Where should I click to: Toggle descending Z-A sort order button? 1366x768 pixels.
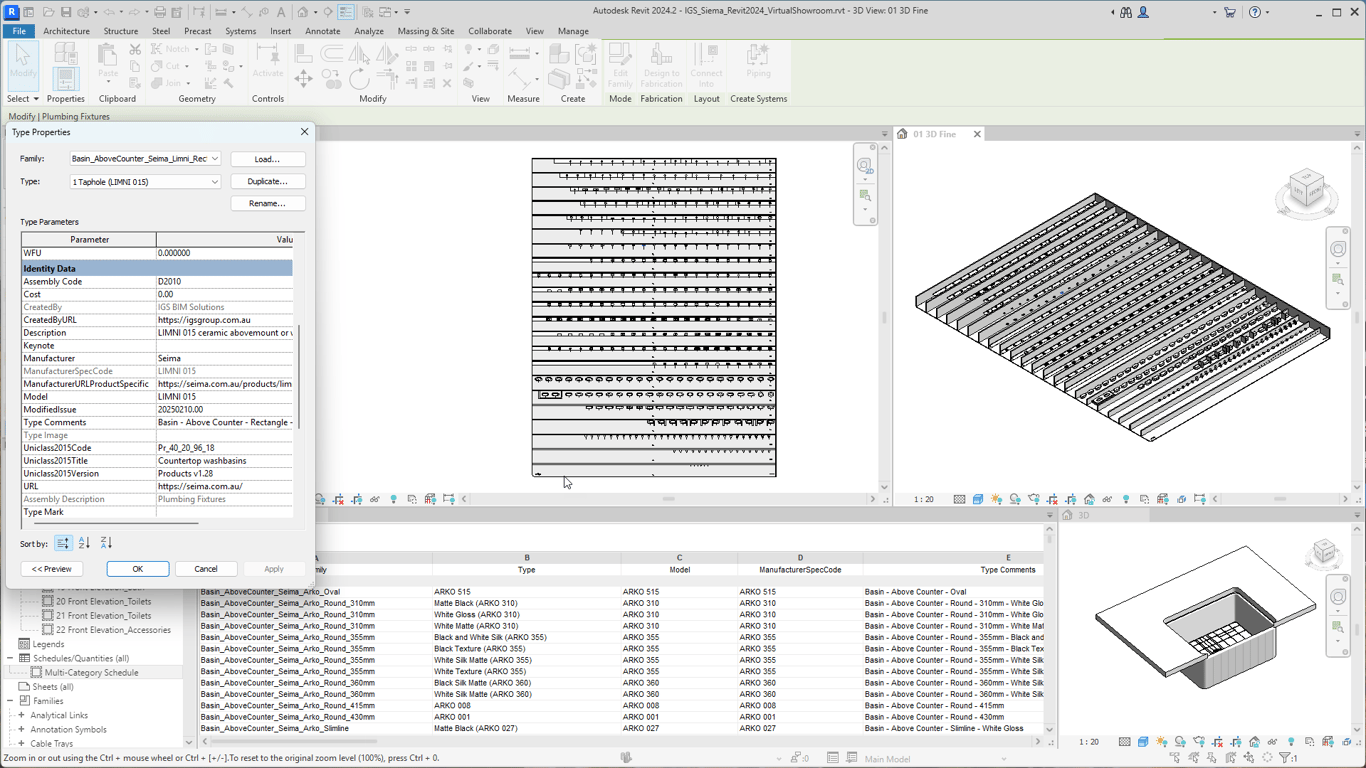pyautogui.click(x=106, y=543)
